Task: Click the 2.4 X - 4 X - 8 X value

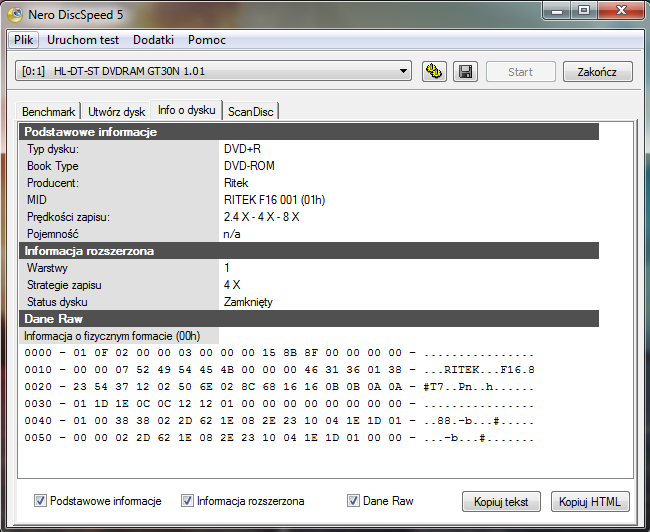Action: (262, 217)
